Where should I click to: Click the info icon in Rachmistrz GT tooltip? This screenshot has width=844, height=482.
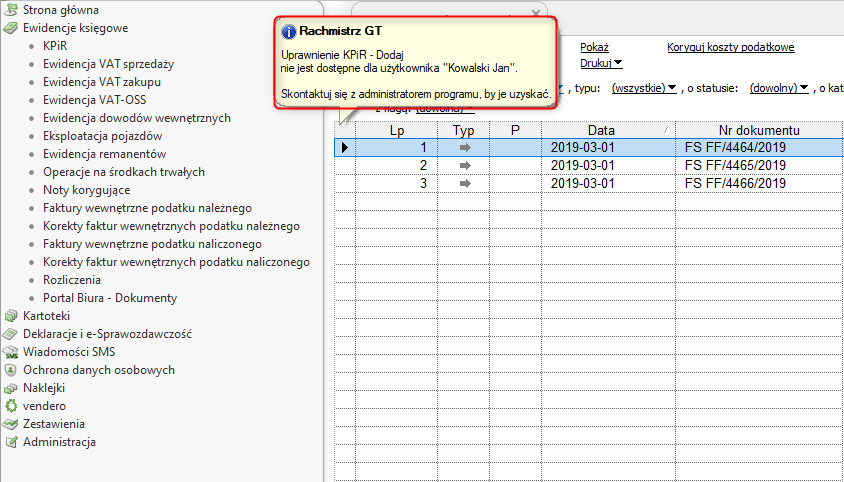(289, 32)
